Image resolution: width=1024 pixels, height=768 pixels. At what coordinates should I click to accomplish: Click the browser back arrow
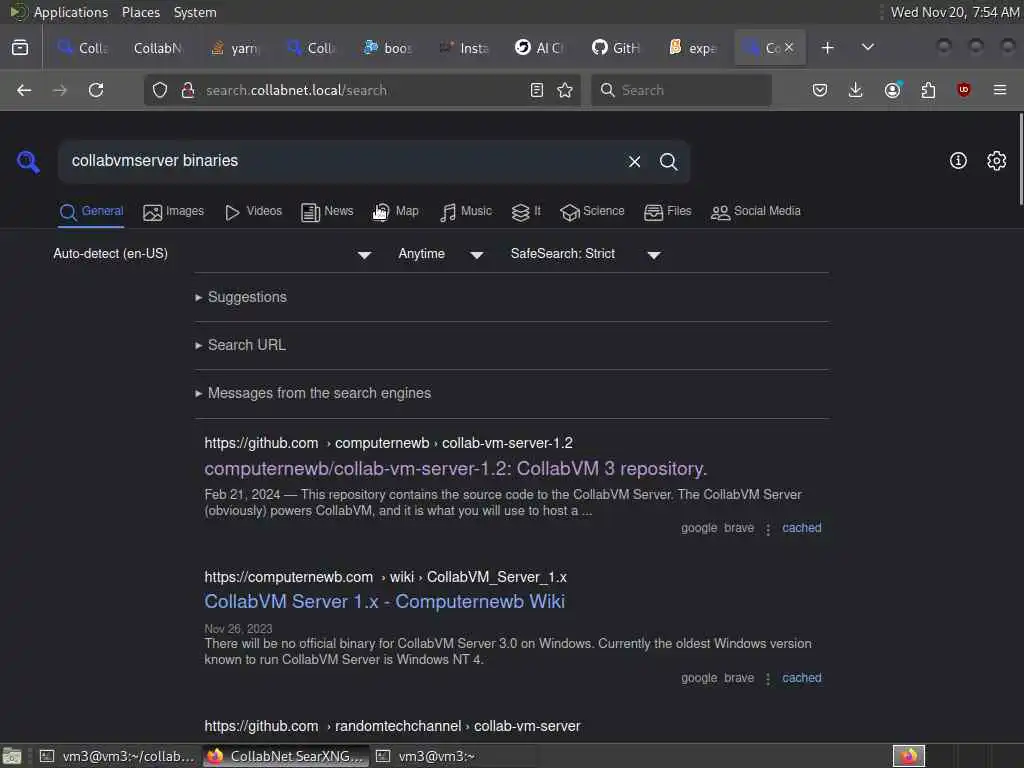click(x=24, y=90)
